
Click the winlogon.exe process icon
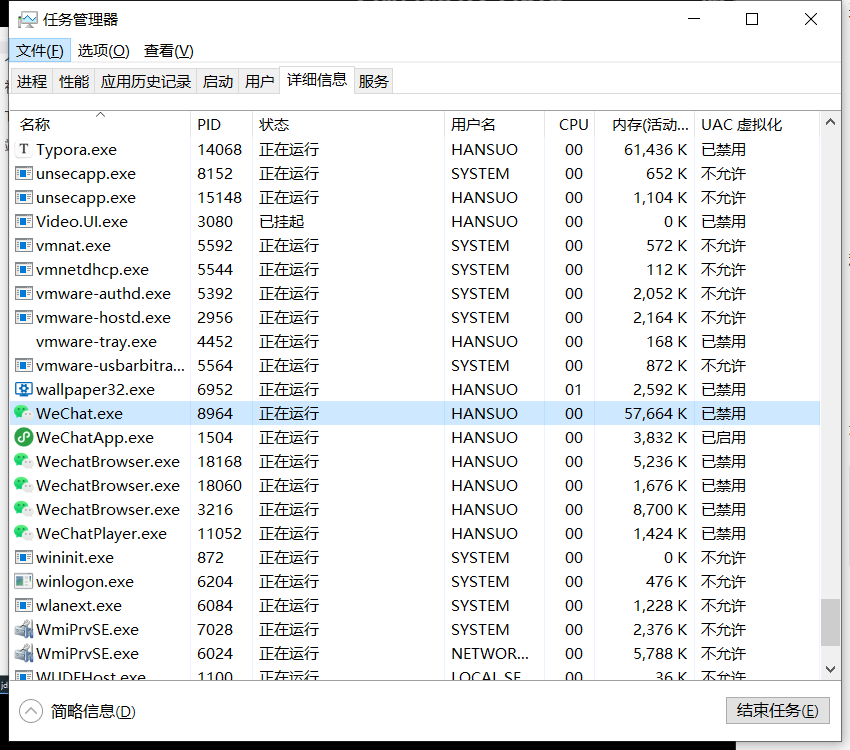[x=23, y=581]
